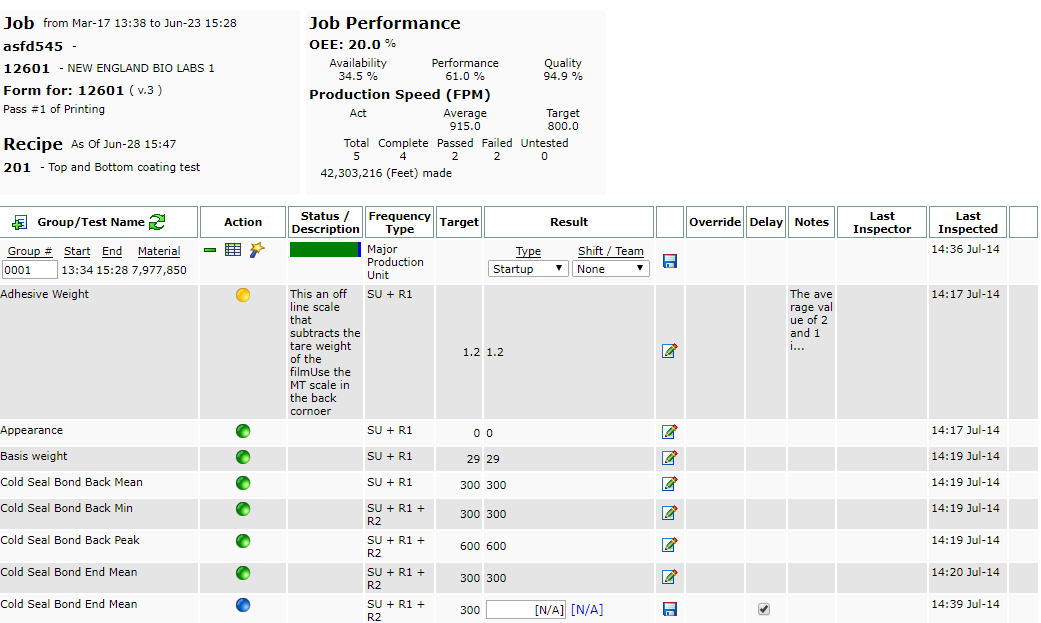The height and width of the screenshot is (623, 1041).
Task: Click the Basis weight test name
Action: click(34, 456)
